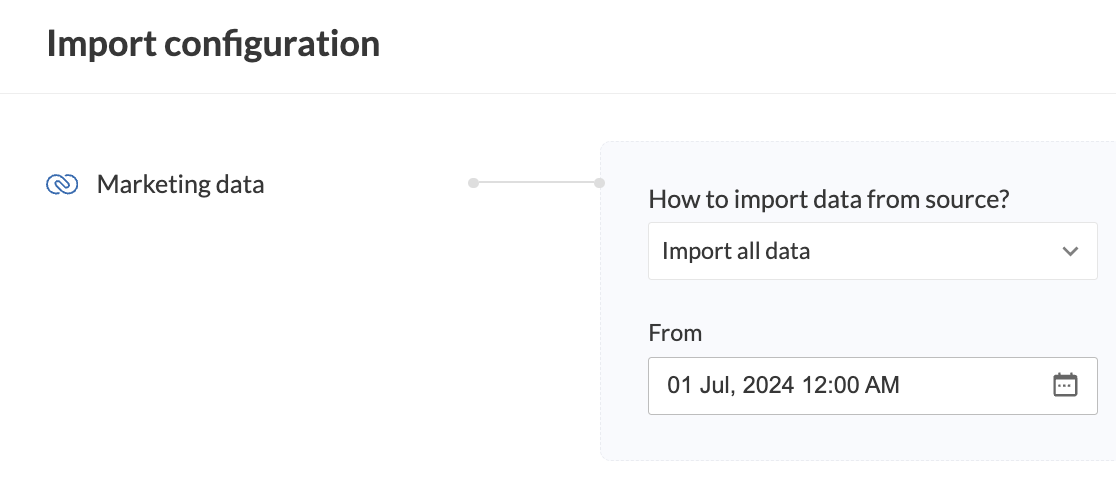Click connector's left endpoint dot
This screenshot has width=1116, height=486.
(473, 183)
